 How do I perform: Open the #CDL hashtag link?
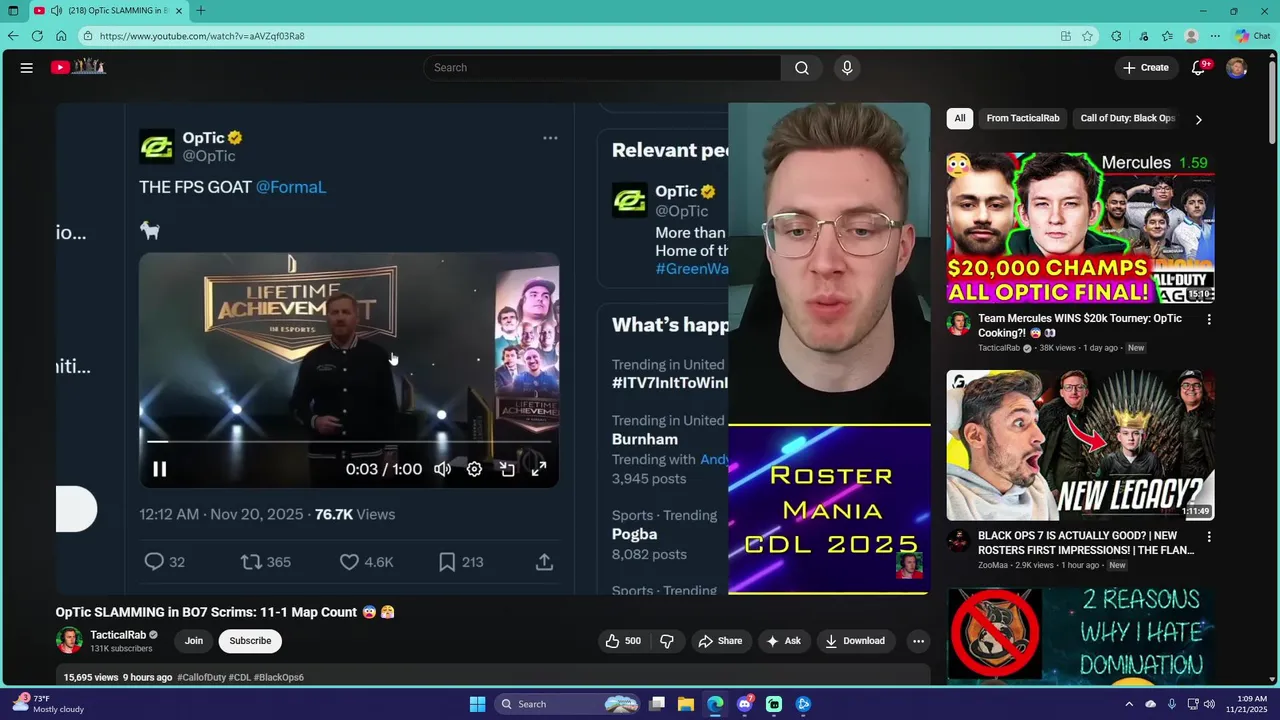240,677
